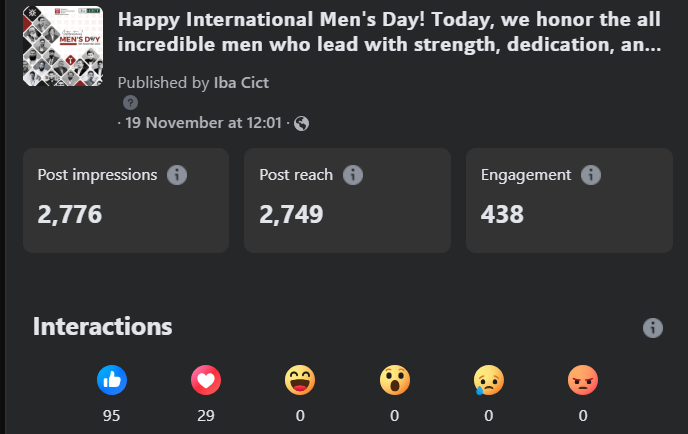Image resolution: width=688 pixels, height=434 pixels.
Task: Select the Post reach 2,749 card
Action: (x=348, y=200)
